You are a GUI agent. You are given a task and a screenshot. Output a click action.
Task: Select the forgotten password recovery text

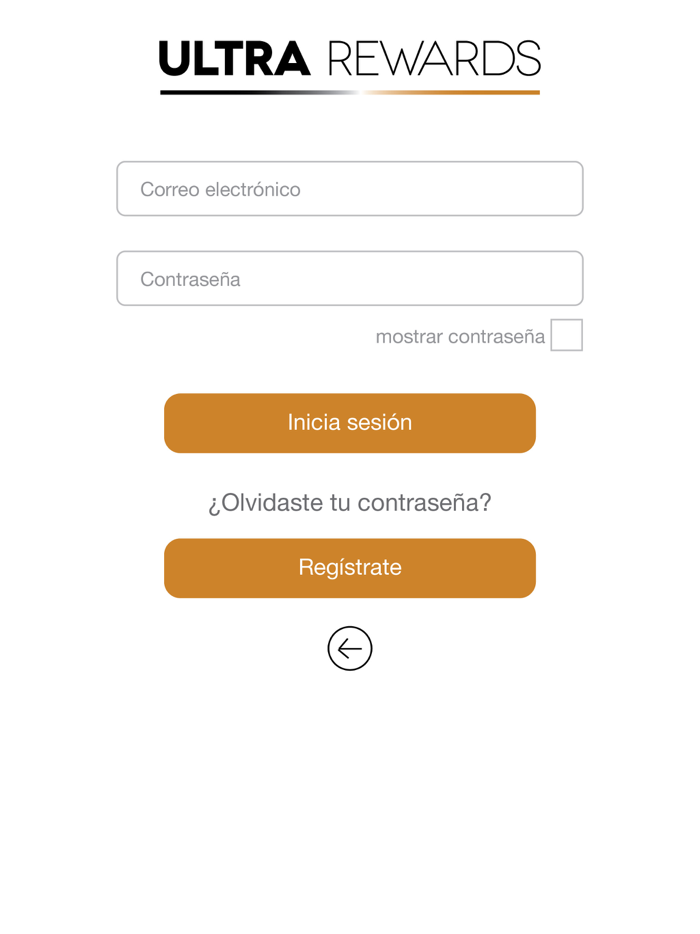pyautogui.click(x=350, y=502)
